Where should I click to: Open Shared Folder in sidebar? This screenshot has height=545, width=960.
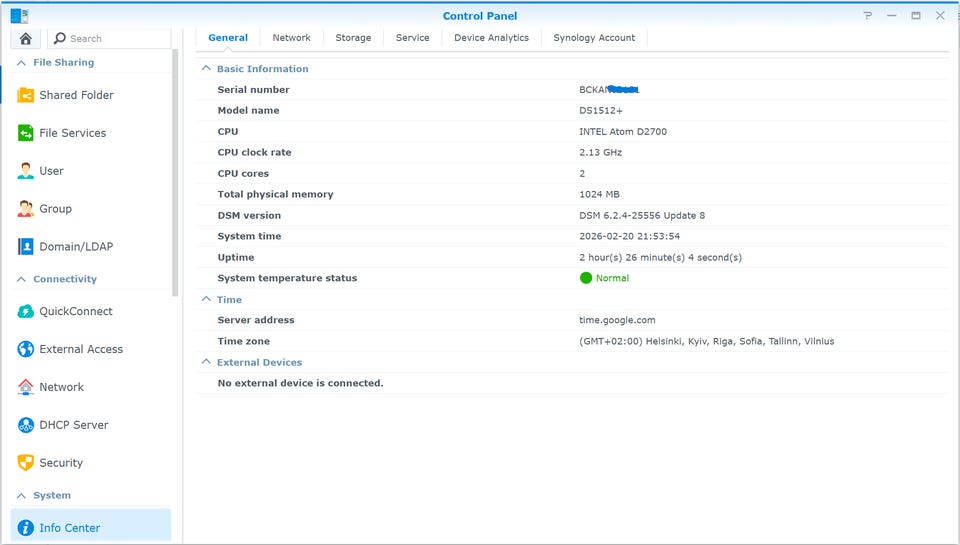(77, 95)
